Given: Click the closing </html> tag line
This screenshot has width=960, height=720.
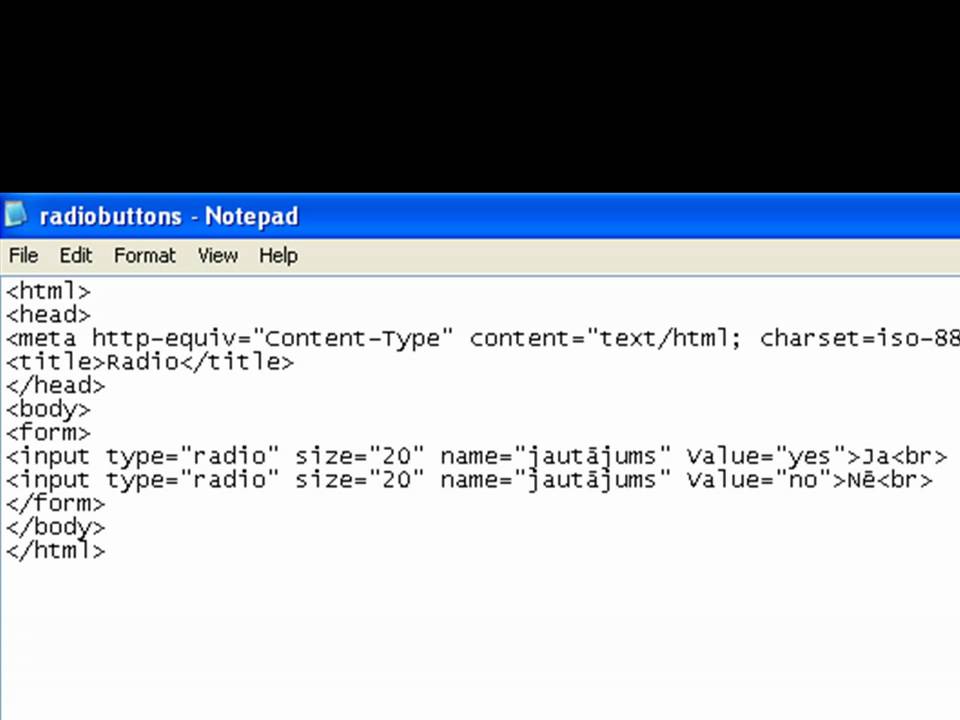Looking at the screenshot, I should (55, 550).
